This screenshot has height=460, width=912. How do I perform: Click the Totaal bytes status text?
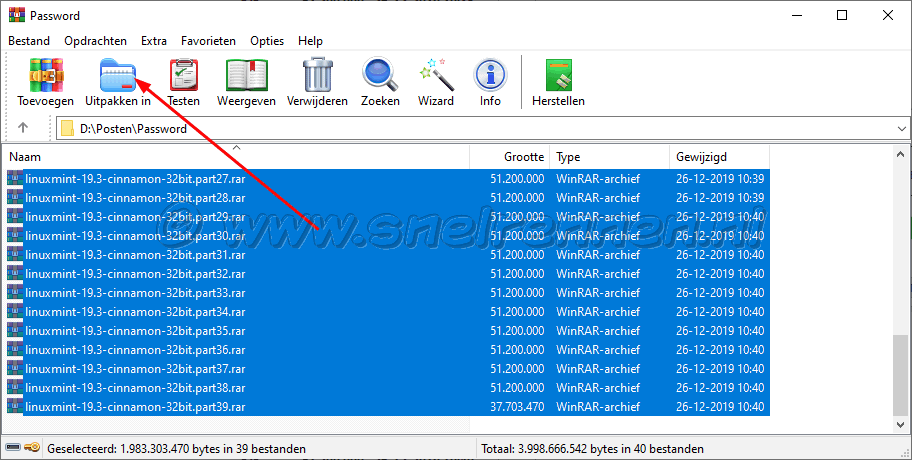click(x=592, y=449)
